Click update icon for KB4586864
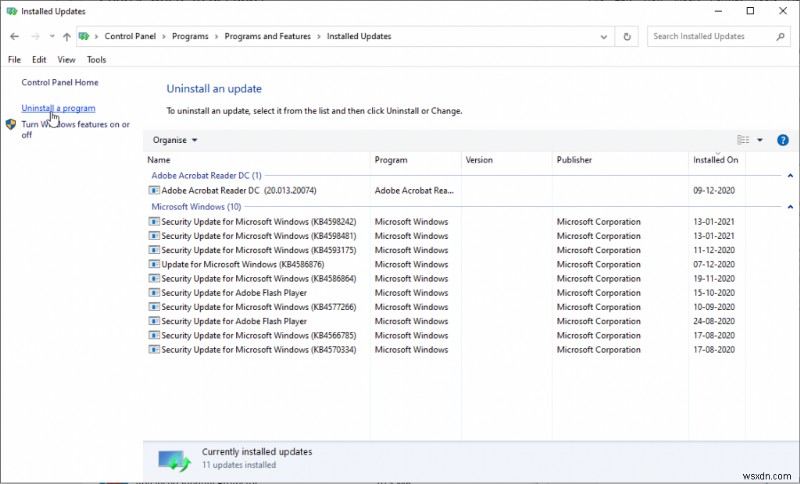 pyautogui.click(x=154, y=279)
